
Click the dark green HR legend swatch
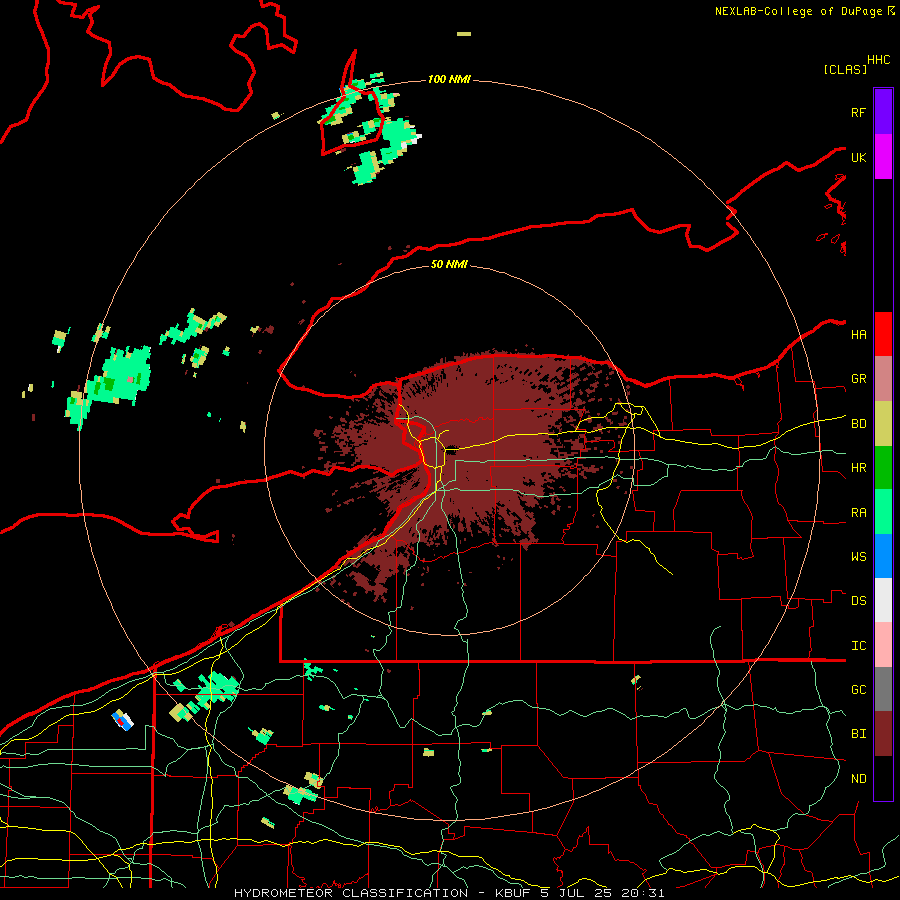tap(883, 468)
